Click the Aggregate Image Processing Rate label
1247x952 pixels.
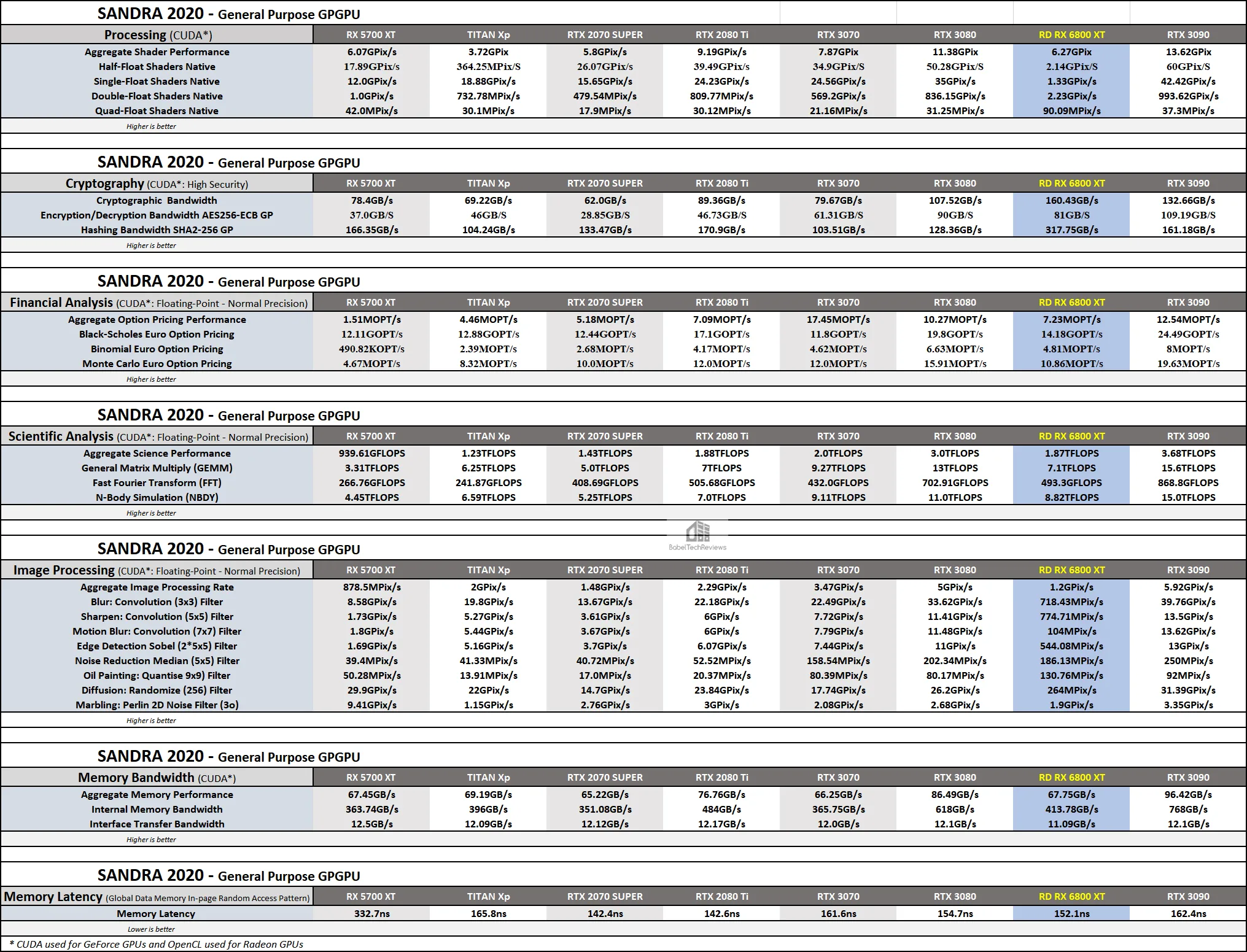[157, 587]
